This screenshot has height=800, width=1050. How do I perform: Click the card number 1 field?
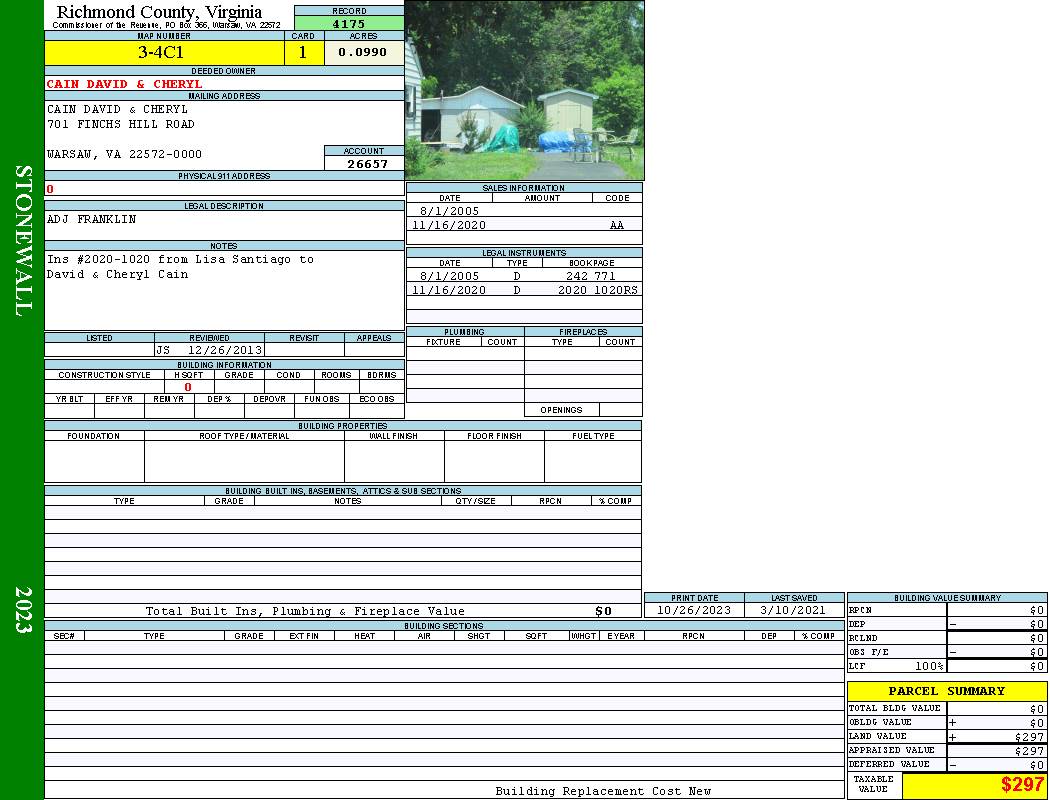click(x=303, y=53)
